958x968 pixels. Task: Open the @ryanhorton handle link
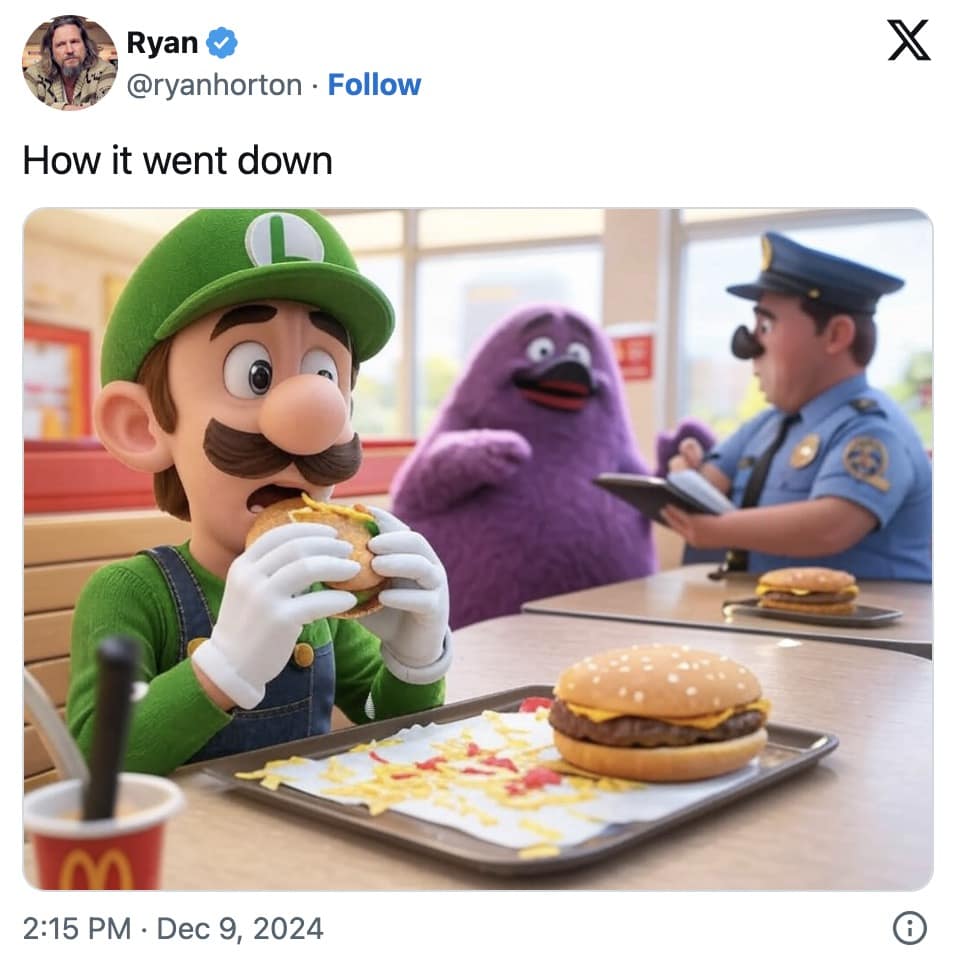coord(214,85)
